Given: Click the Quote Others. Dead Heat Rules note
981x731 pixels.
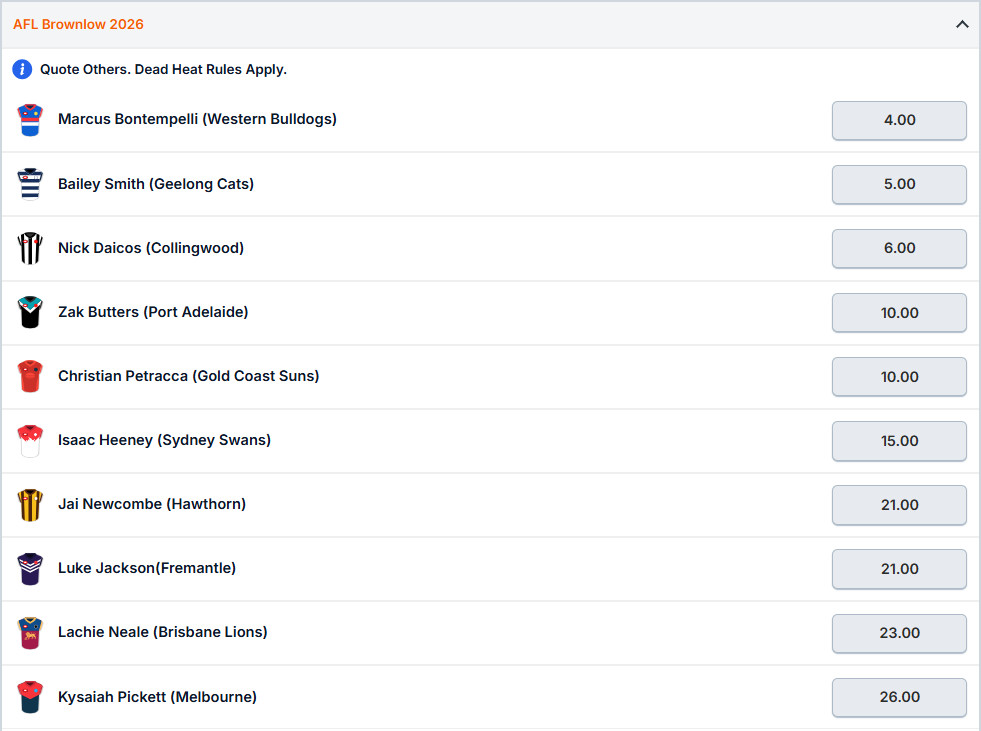Looking at the screenshot, I should (x=163, y=69).
